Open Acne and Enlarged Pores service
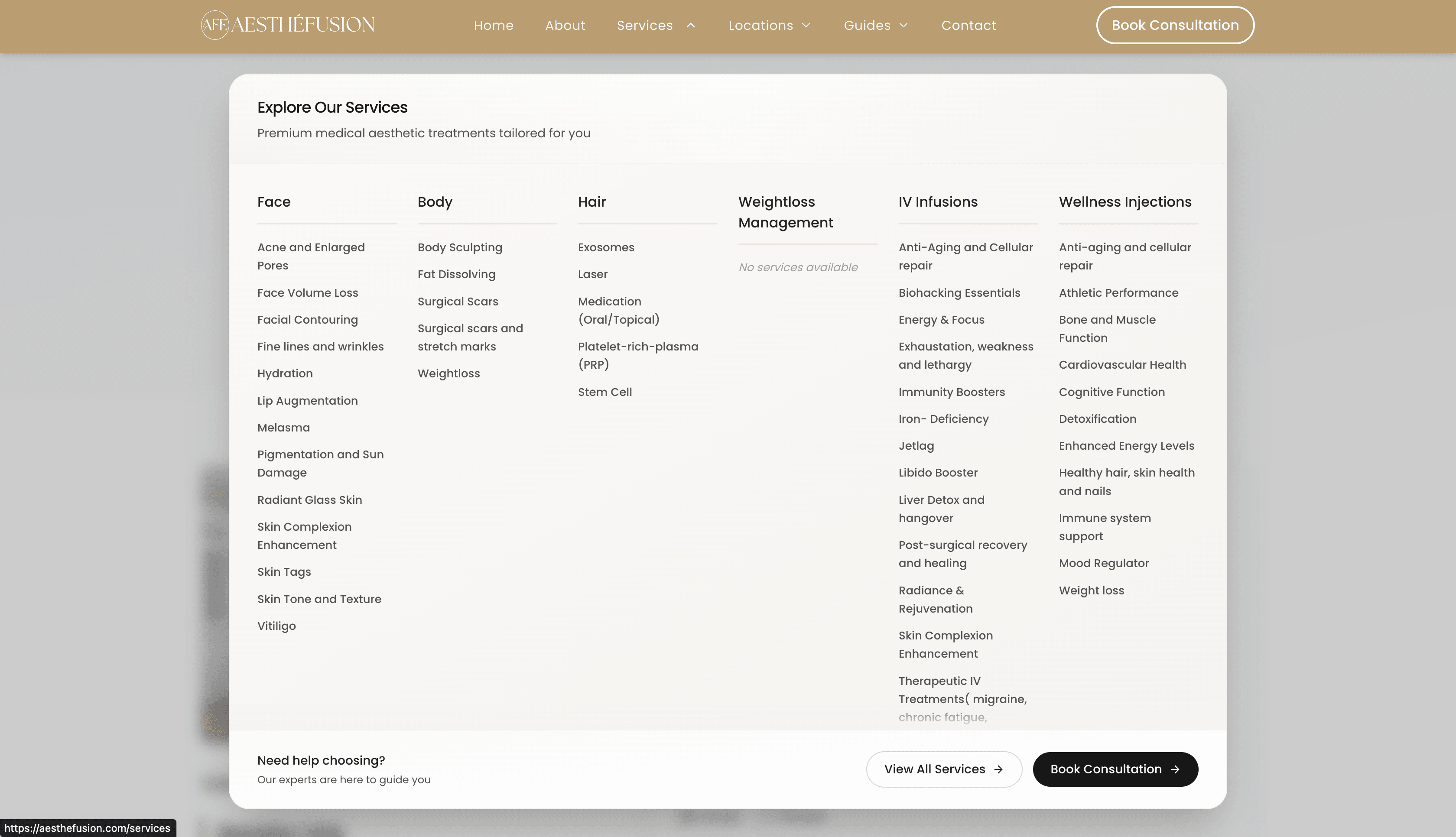 point(311,256)
